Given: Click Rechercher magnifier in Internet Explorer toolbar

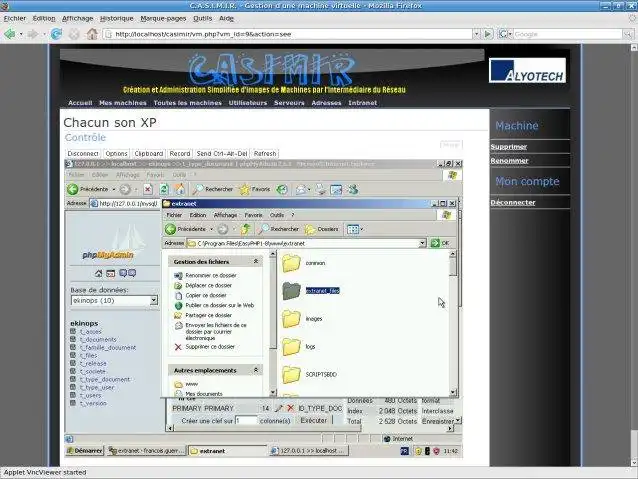Looking at the screenshot, I should pyautogui.click(x=198, y=189).
